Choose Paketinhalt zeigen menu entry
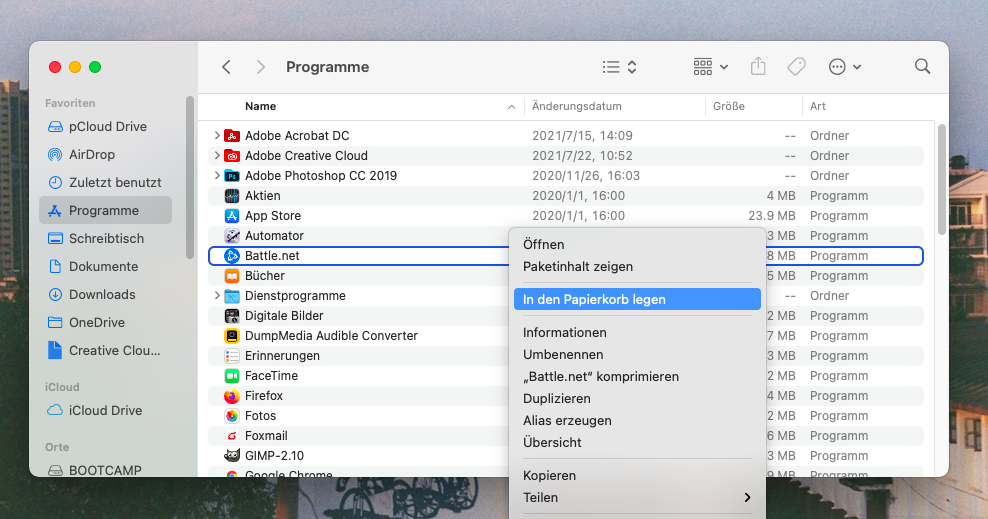Image resolution: width=988 pixels, height=519 pixels. coord(637,266)
